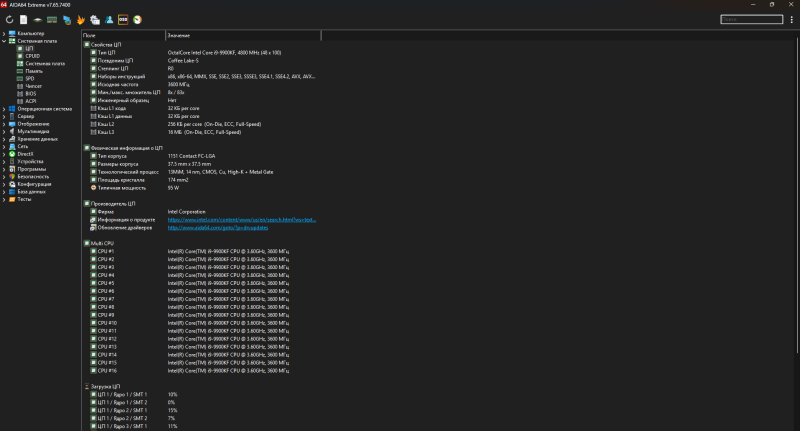Open the Report toolbar icon

[22, 19]
